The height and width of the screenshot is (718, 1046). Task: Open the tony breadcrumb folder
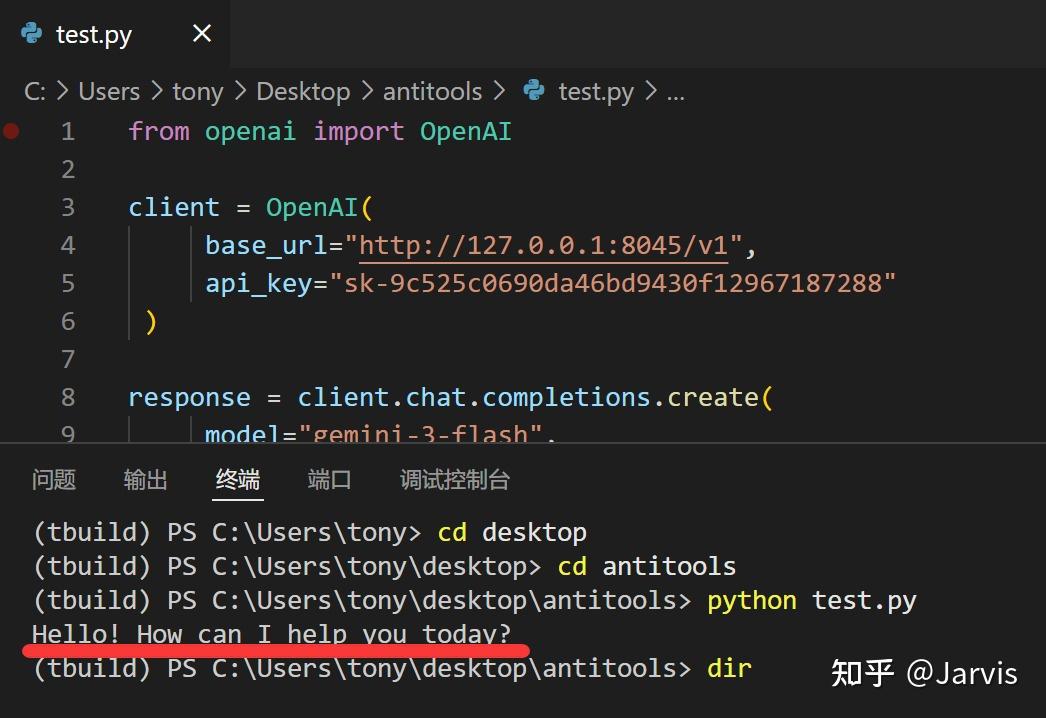197,91
